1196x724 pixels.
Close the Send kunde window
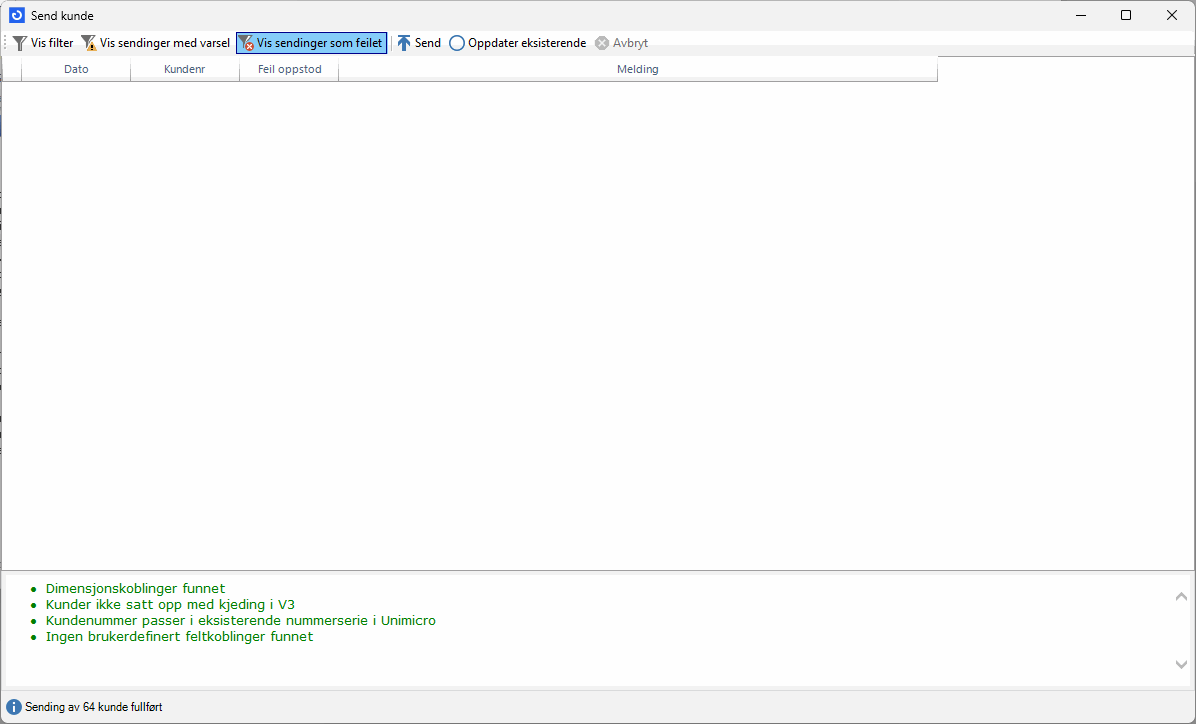pyautogui.click(x=1172, y=16)
